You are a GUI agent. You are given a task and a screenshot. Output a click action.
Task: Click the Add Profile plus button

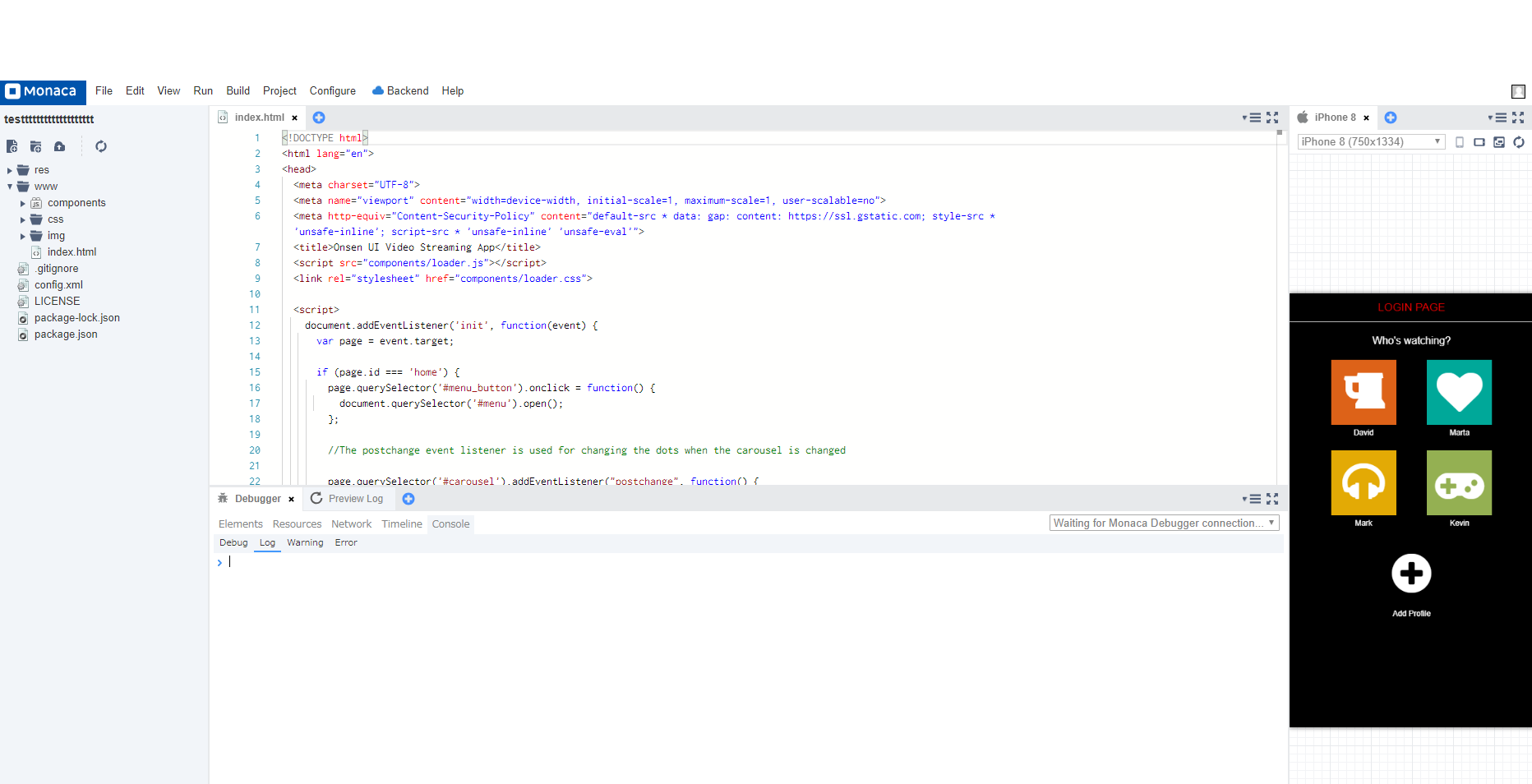pos(1411,574)
